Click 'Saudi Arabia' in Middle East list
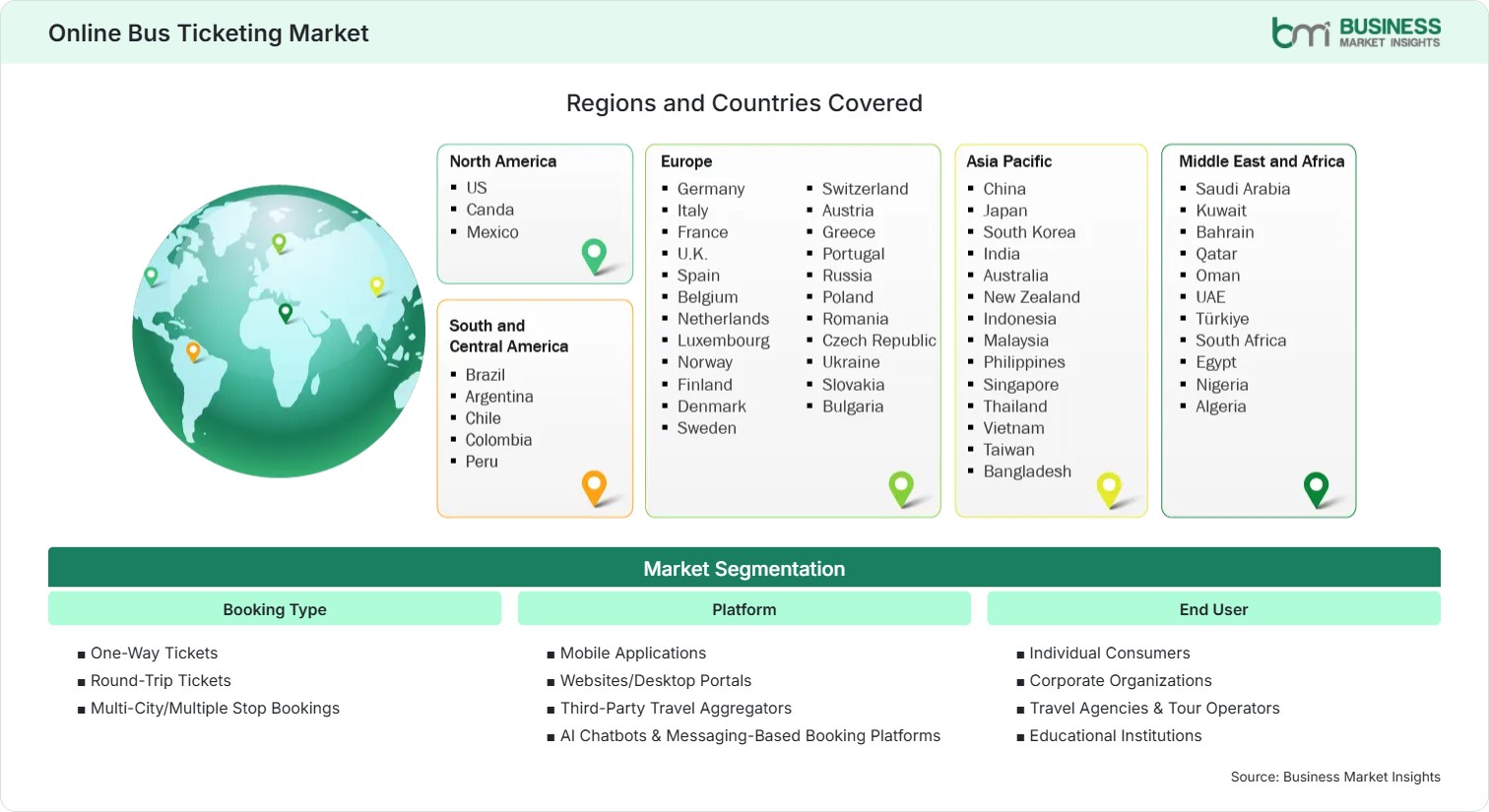This screenshot has width=1489, height=812. click(x=1243, y=189)
